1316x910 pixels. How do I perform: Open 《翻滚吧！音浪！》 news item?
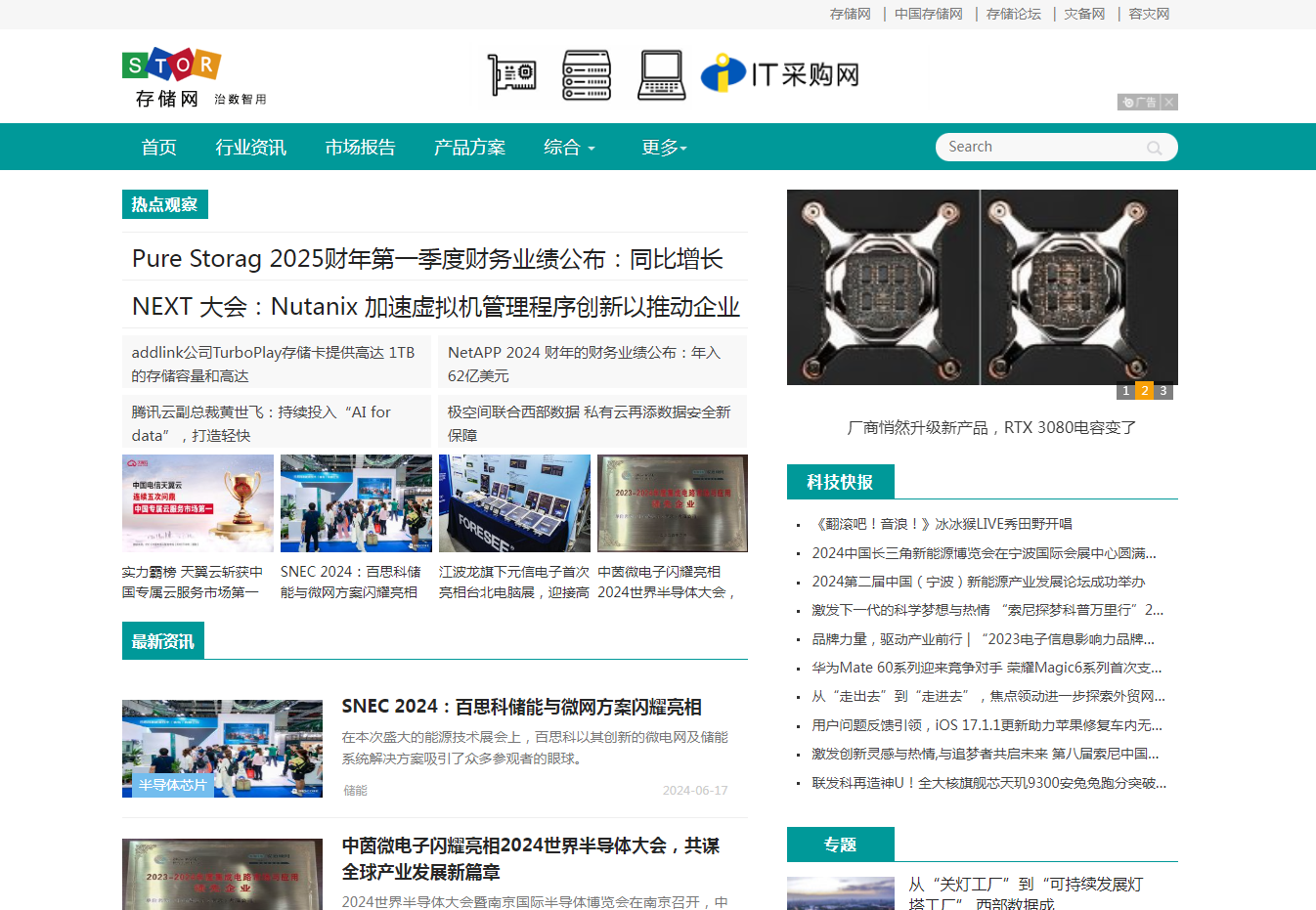pos(942,524)
